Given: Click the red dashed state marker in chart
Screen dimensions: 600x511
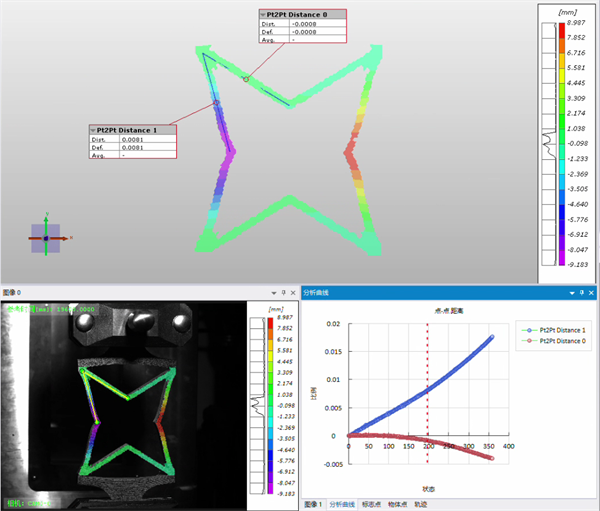Looking at the screenshot, I should [x=427, y=393].
